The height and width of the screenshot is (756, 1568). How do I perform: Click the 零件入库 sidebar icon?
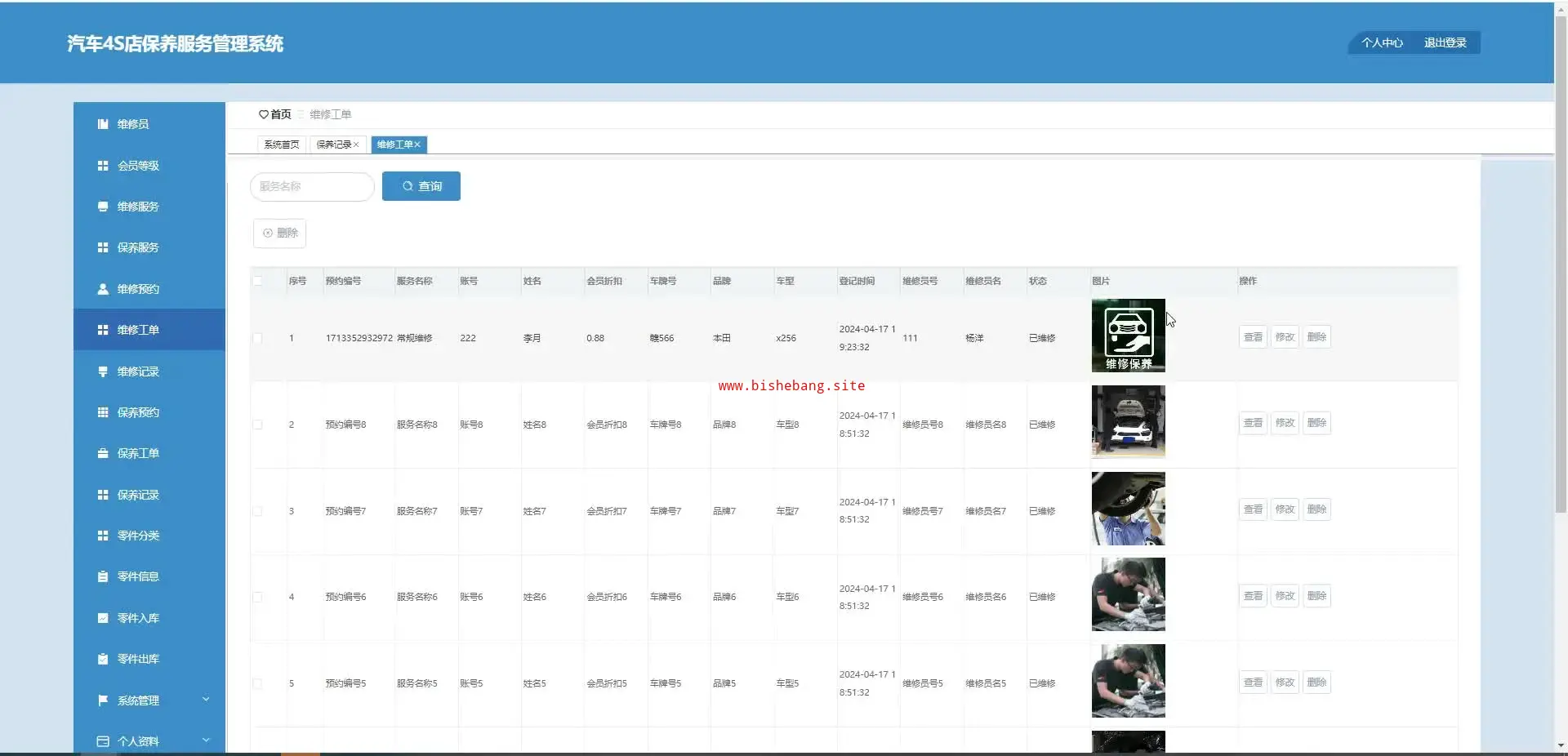103,618
